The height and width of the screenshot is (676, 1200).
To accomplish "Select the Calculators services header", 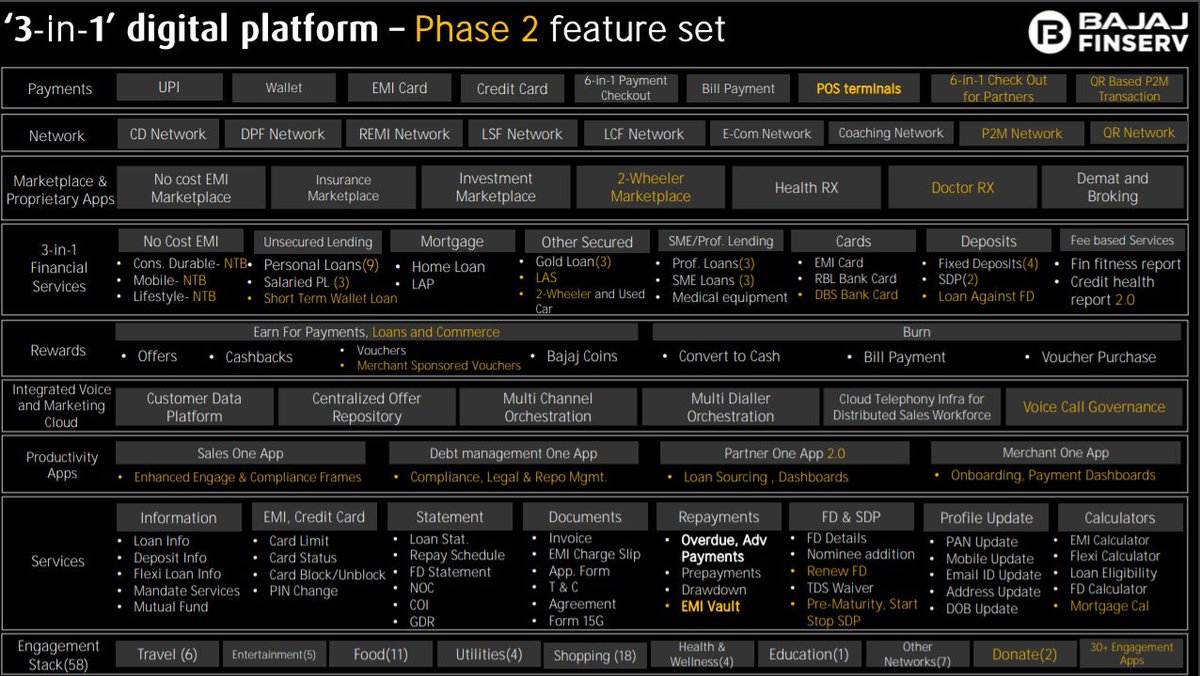I will coord(1120,517).
